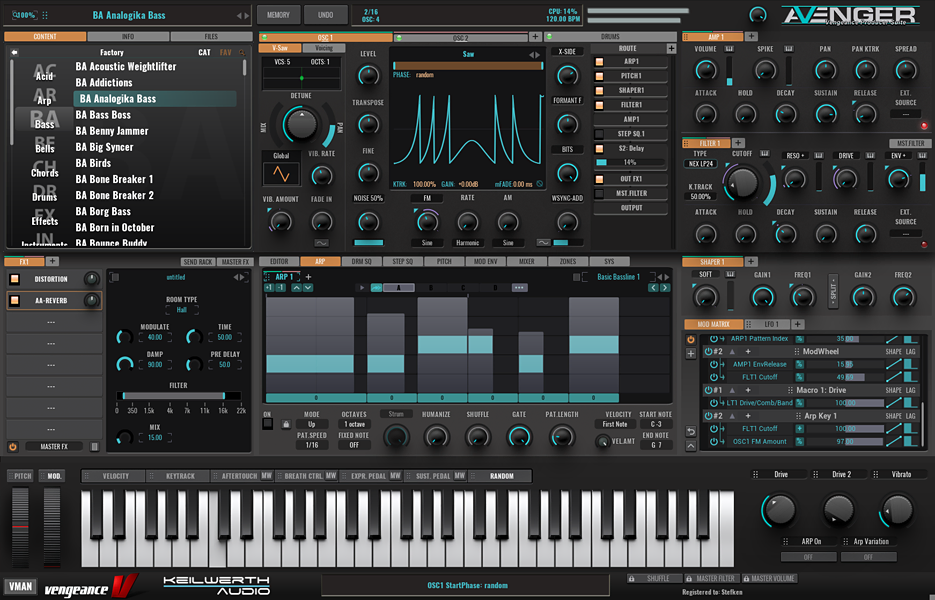This screenshot has width=935, height=600.
Task: Click the mod matrix collapse up-arrow icon
Action: [691, 446]
